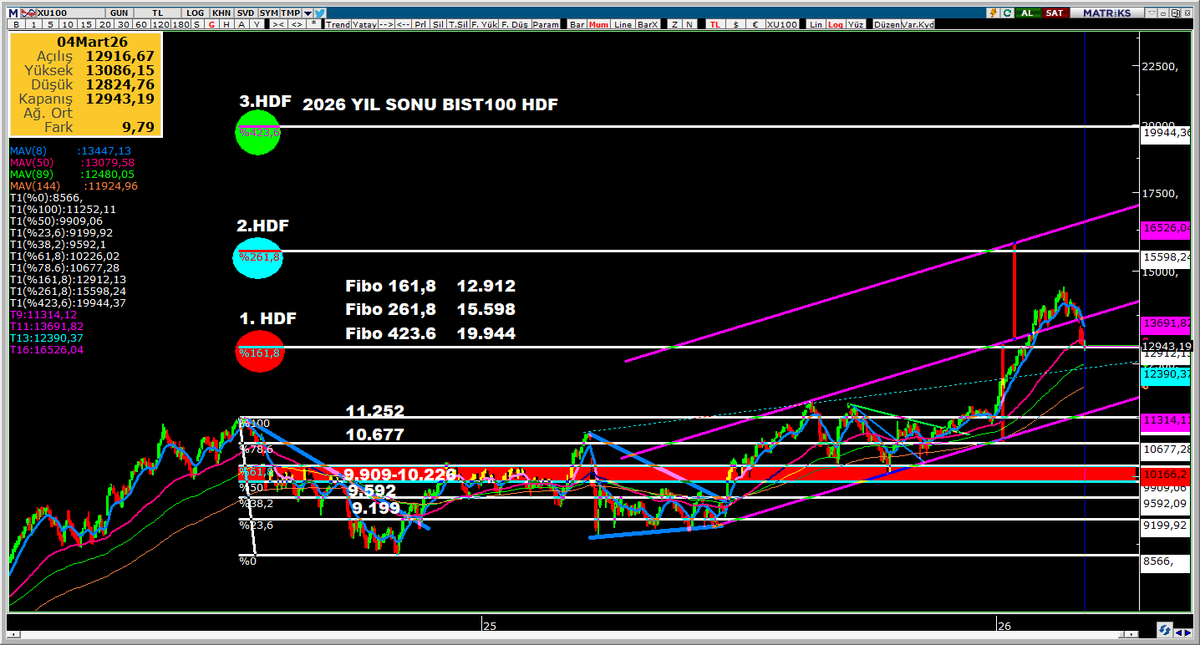Set the 5 minute period

[50, 24]
